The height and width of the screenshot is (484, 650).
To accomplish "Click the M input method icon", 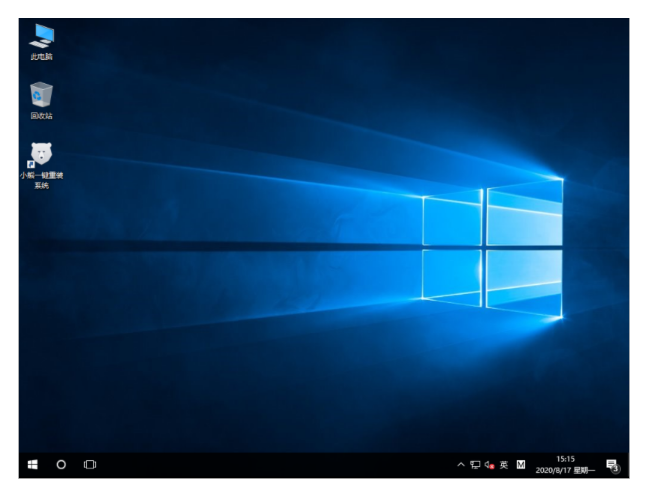I will (x=521, y=465).
